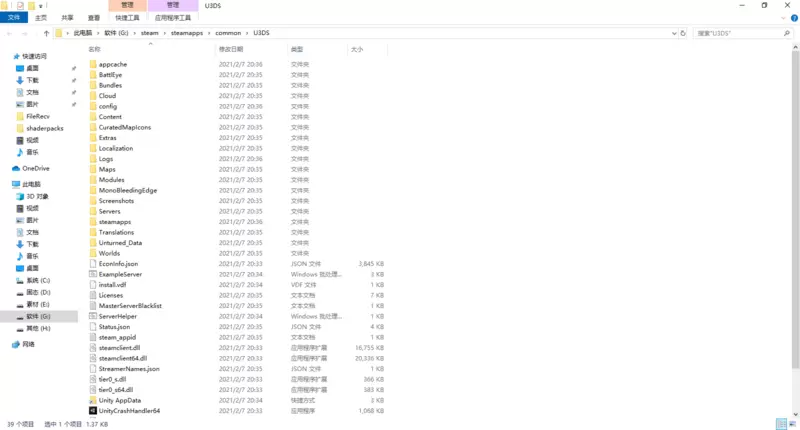This screenshot has width=800, height=430.
Task: Select the BattlEye folder icon
Action: [x=93, y=74]
